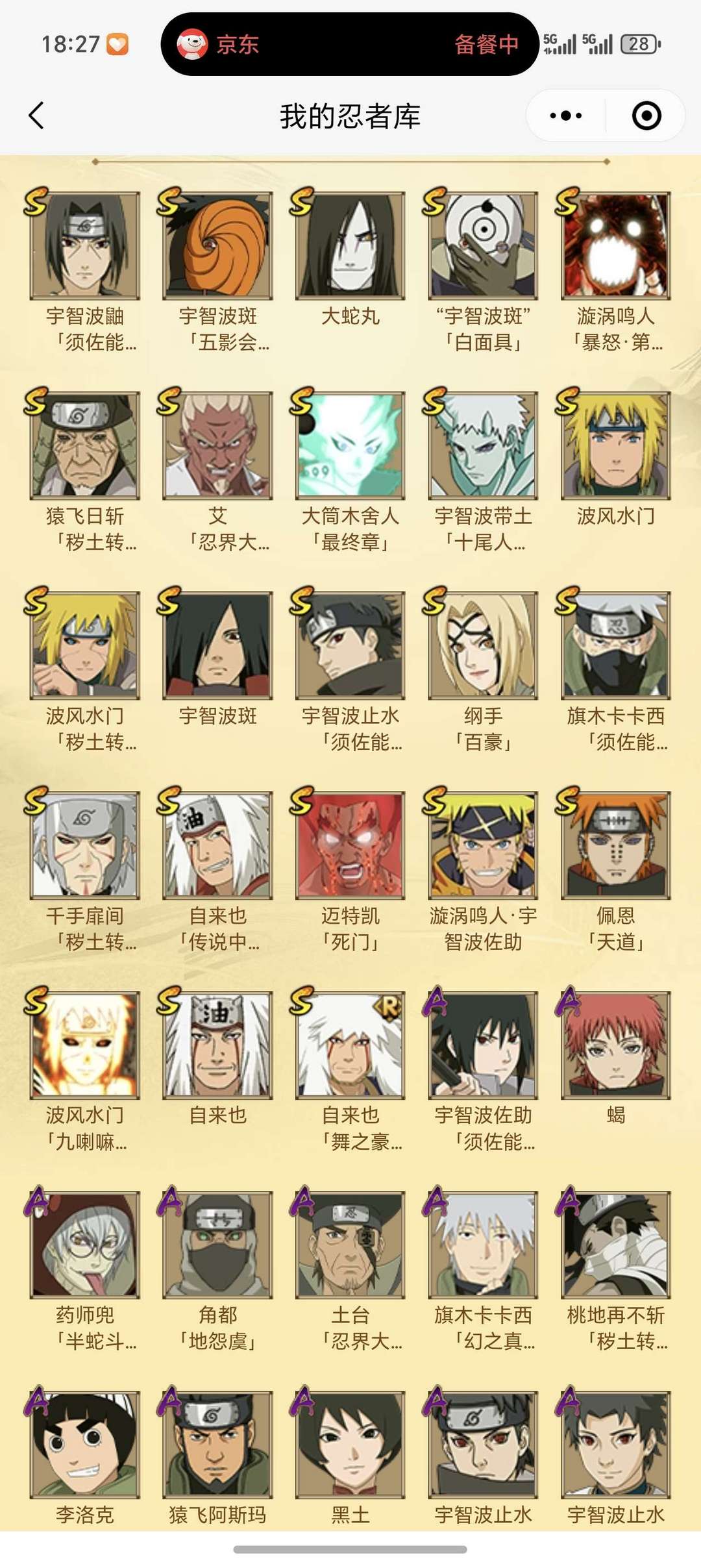701x1568 pixels.
Task: Select 宇智波鼬「须佐能…」portrait
Action: coord(84,246)
